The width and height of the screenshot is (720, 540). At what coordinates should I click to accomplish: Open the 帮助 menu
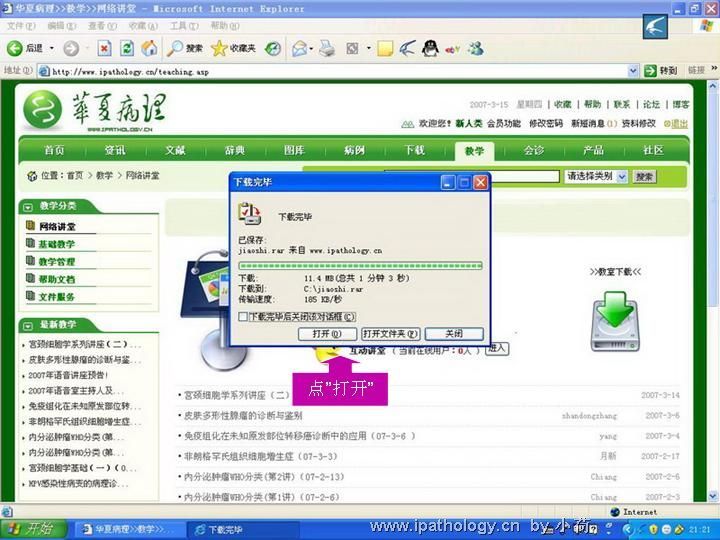[225, 26]
